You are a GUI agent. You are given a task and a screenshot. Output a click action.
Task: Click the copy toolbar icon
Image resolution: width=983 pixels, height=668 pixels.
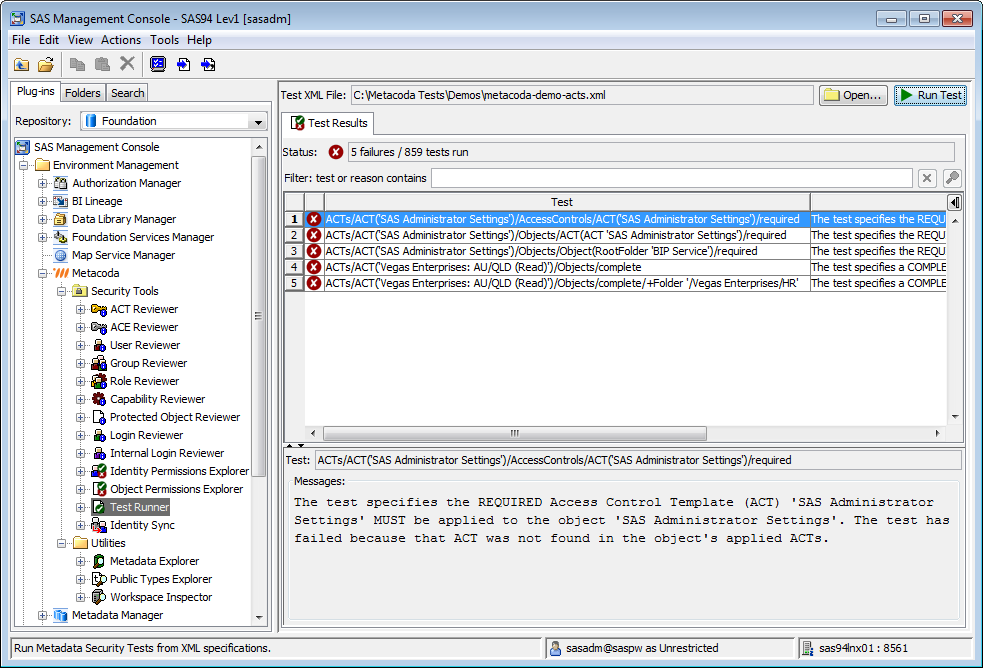point(77,64)
